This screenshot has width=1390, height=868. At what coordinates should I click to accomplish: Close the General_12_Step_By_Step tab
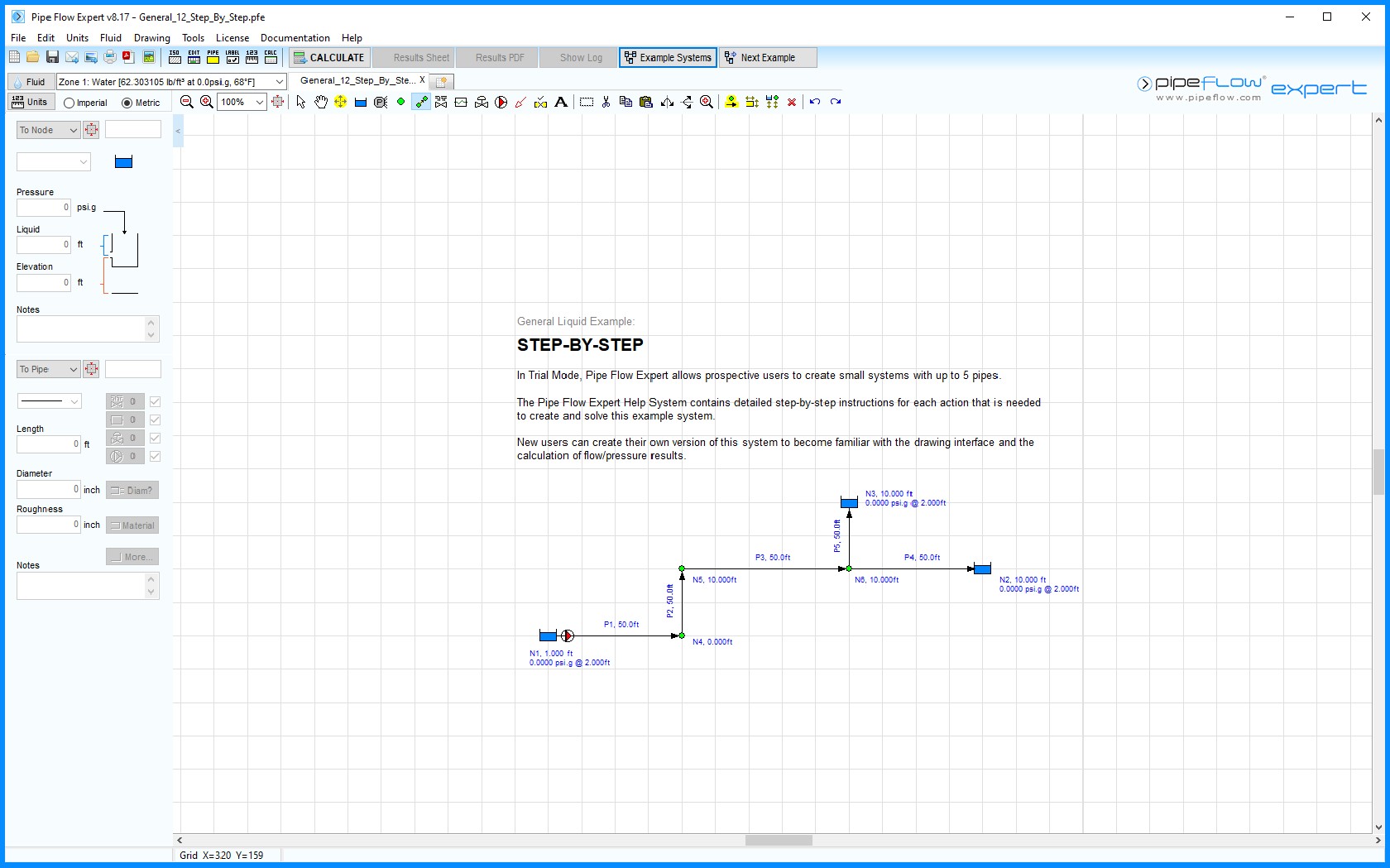coord(422,80)
